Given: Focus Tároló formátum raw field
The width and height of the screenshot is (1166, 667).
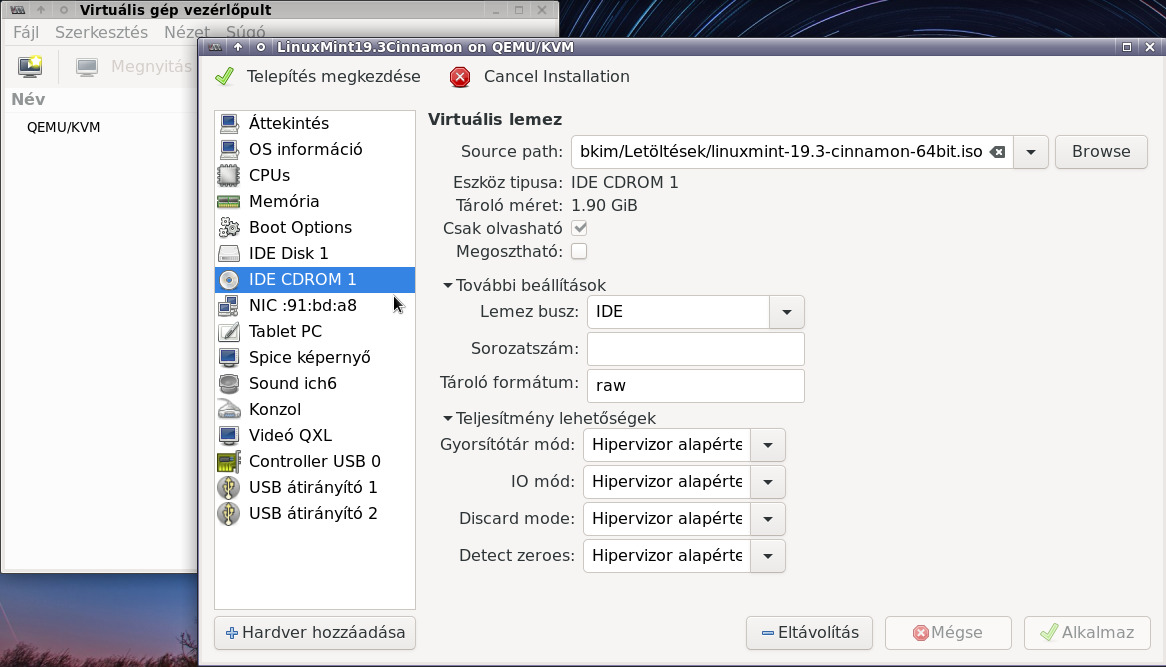Looking at the screenshot, I should [x=696, y=386].
